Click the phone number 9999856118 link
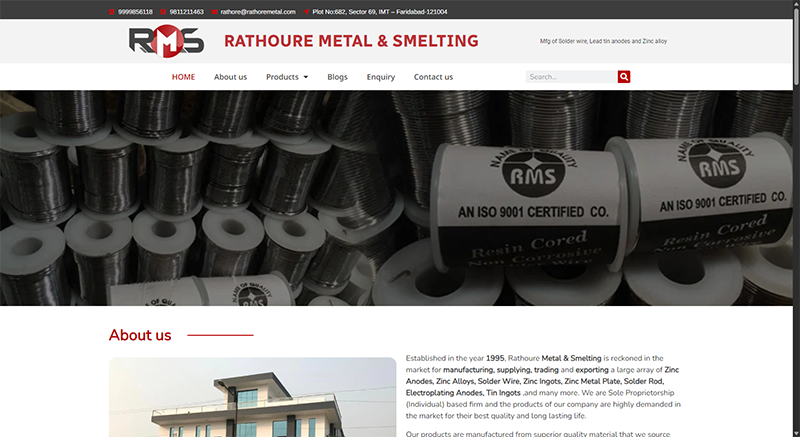 coord(135,12)
